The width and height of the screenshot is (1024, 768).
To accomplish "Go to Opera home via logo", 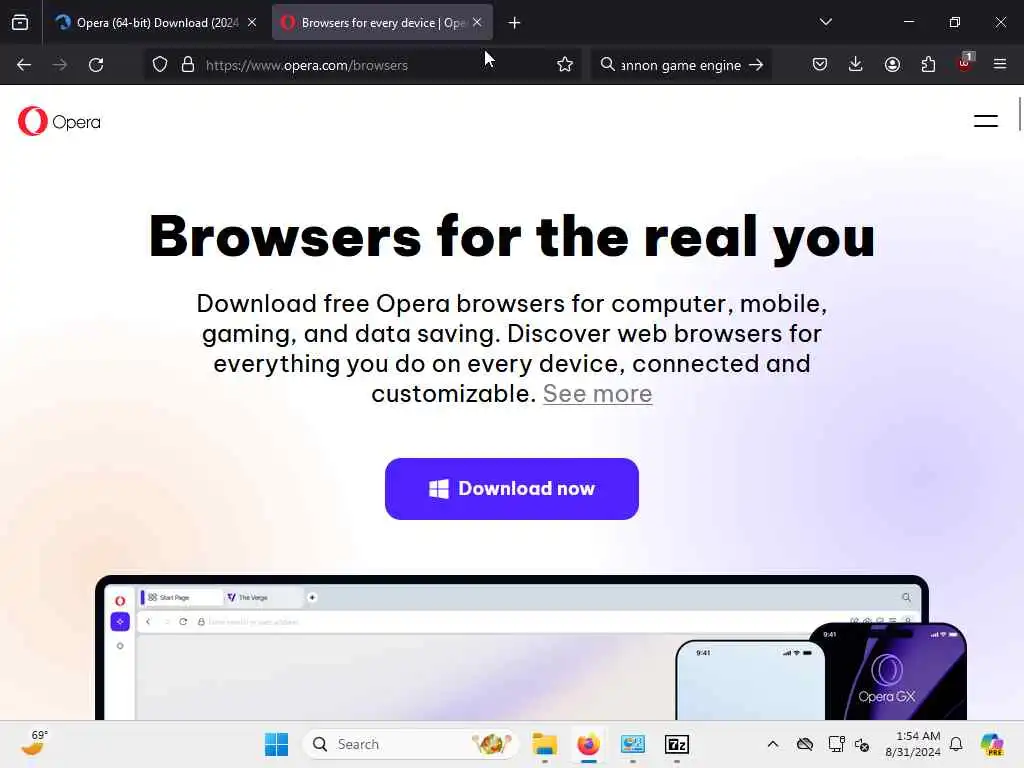I will pos(59,121).
